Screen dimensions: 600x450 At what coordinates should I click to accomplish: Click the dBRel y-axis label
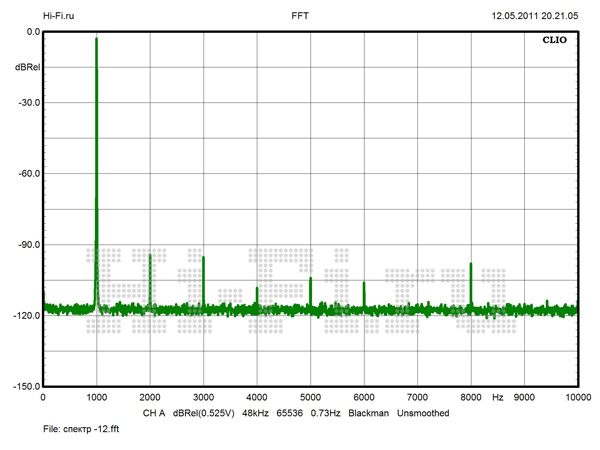click(x=27, y=67)
